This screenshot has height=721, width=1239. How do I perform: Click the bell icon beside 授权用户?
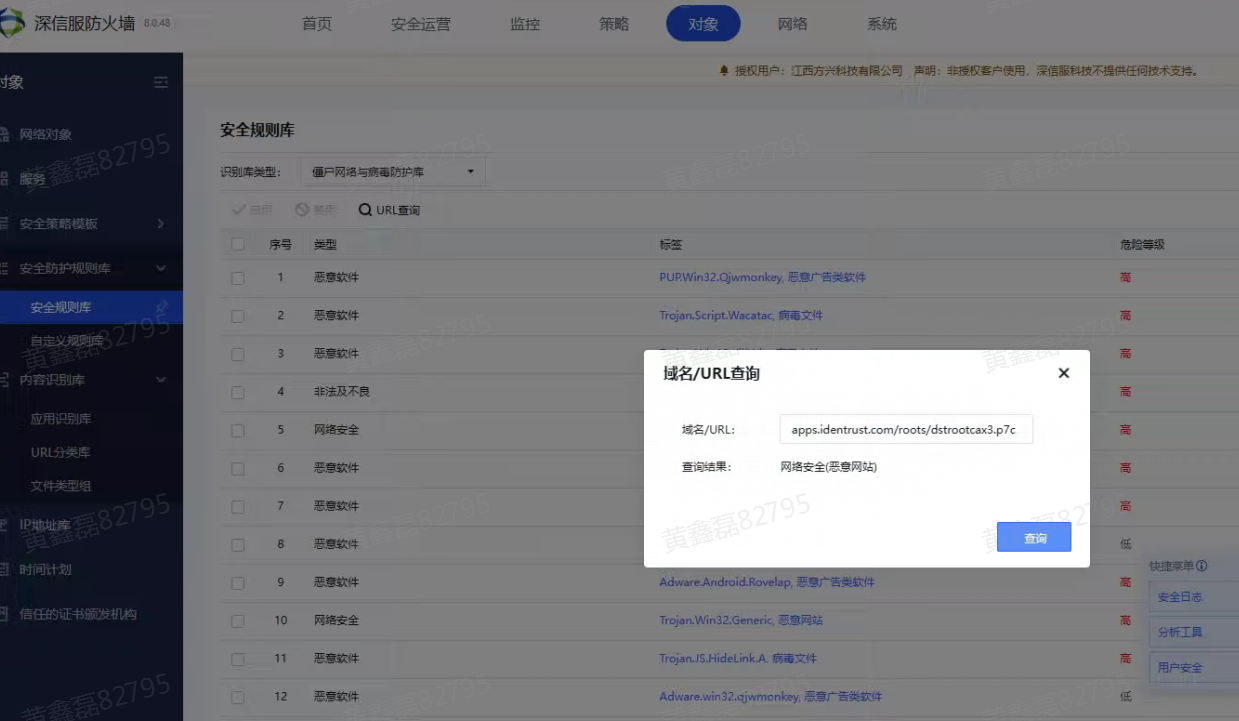(724, 71)
